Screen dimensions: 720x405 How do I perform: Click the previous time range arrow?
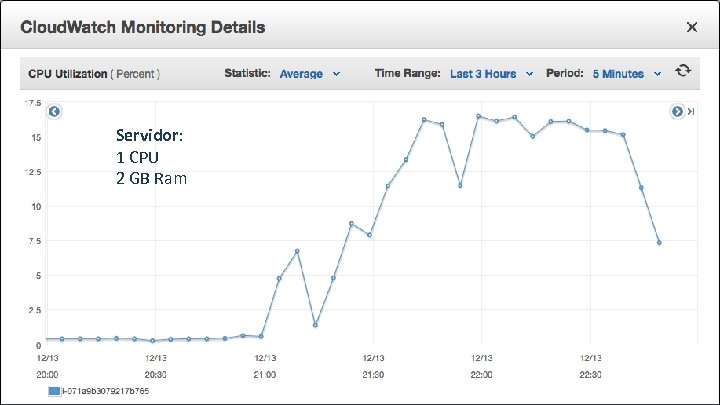point(54,112)
